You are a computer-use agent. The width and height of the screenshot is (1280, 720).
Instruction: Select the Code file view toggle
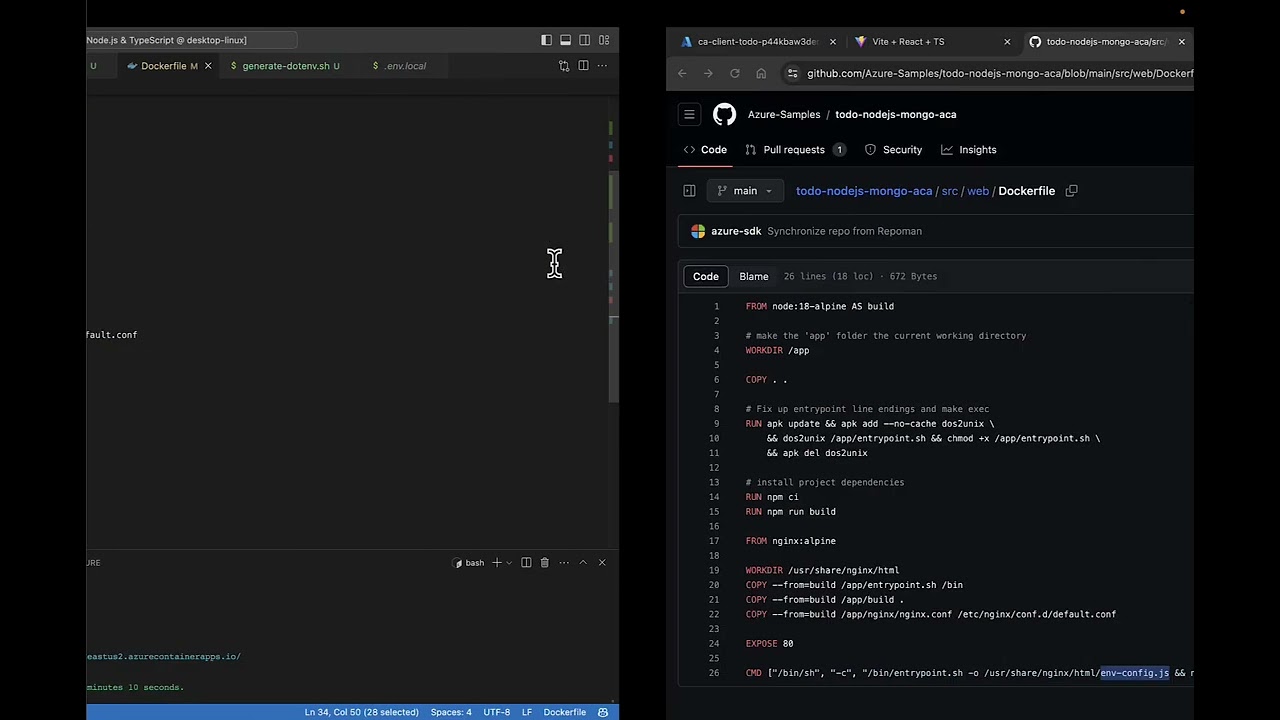(x=706, y=277)
